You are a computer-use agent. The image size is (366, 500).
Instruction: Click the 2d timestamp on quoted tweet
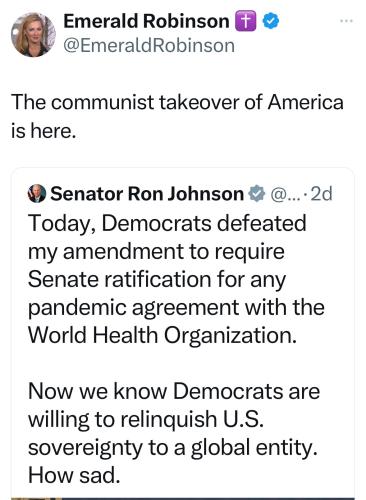tap(321, 194)
